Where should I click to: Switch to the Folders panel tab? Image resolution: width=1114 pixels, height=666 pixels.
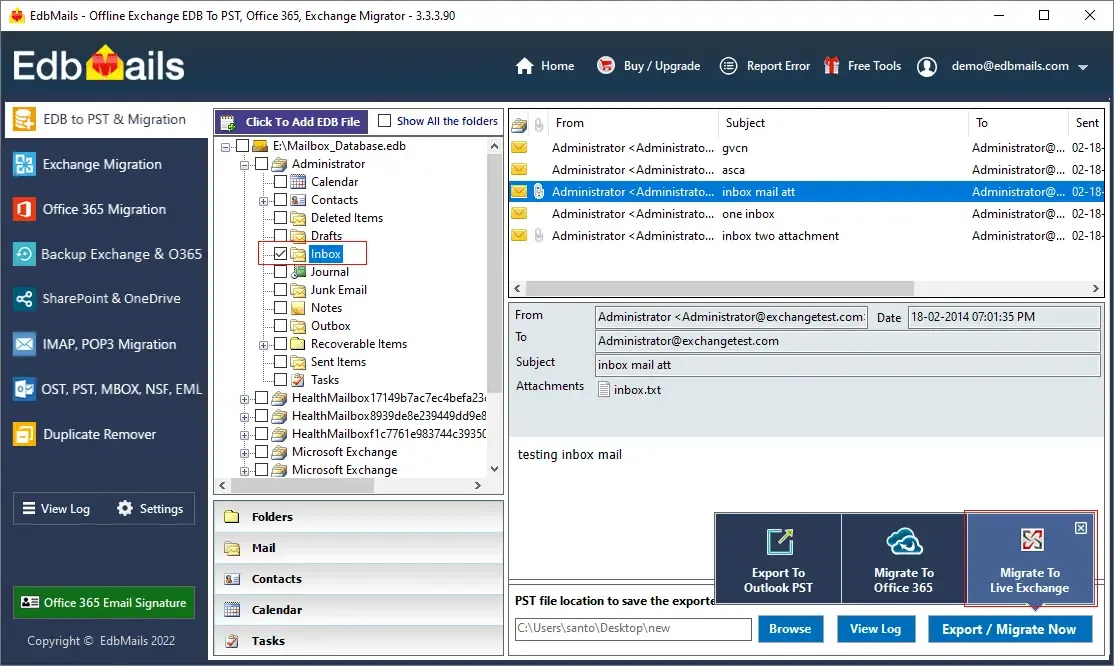pos(359,517)
